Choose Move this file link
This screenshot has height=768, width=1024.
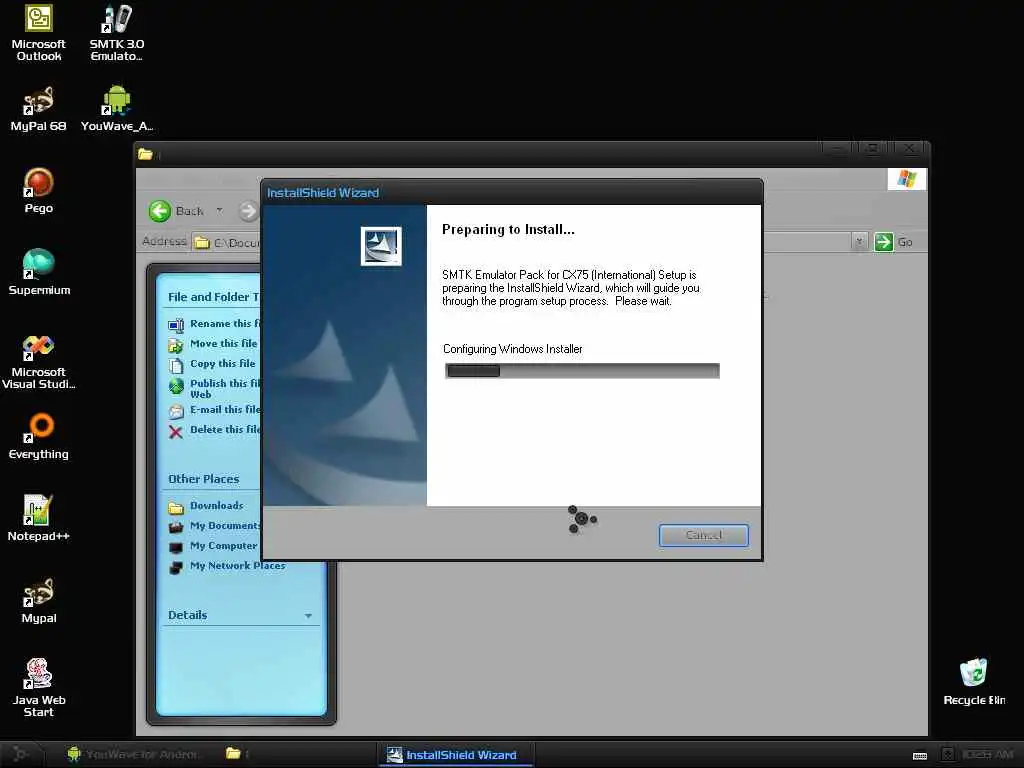pyautogui.click(x=223, y=344)
